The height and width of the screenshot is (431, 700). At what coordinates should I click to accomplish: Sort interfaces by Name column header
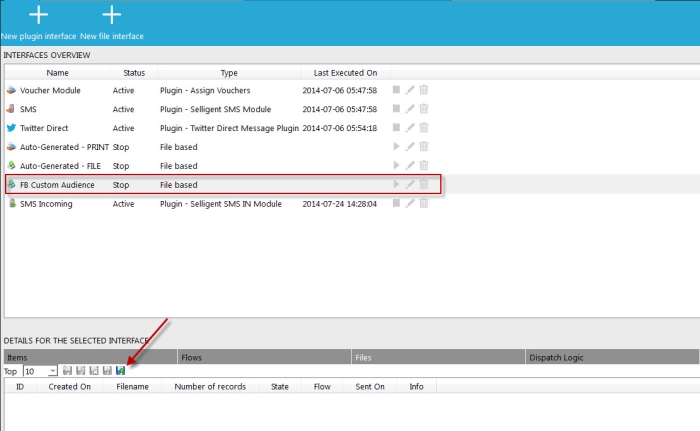tap(57, 73)
